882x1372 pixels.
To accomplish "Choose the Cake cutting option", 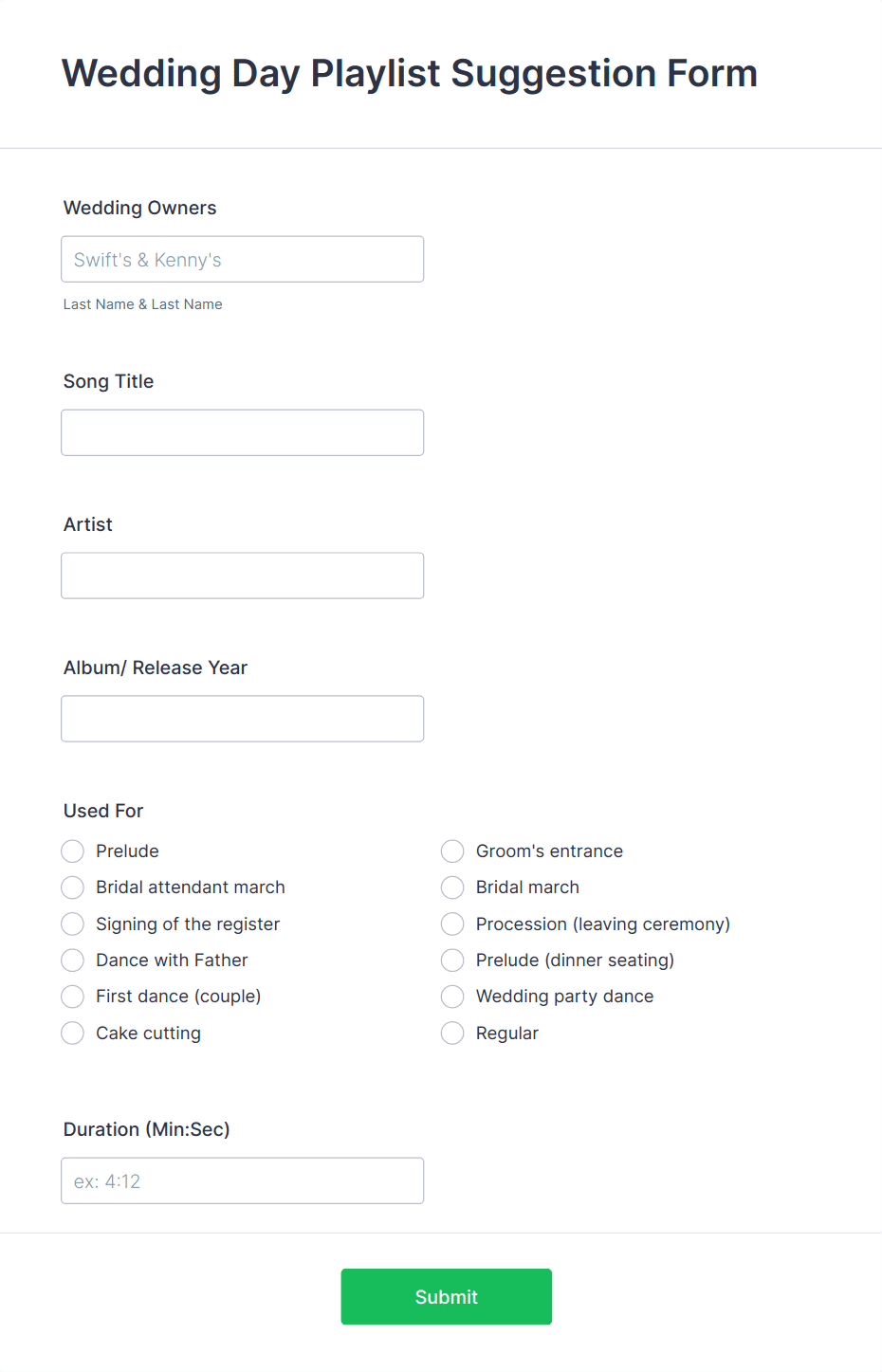I will (73, 1033).
